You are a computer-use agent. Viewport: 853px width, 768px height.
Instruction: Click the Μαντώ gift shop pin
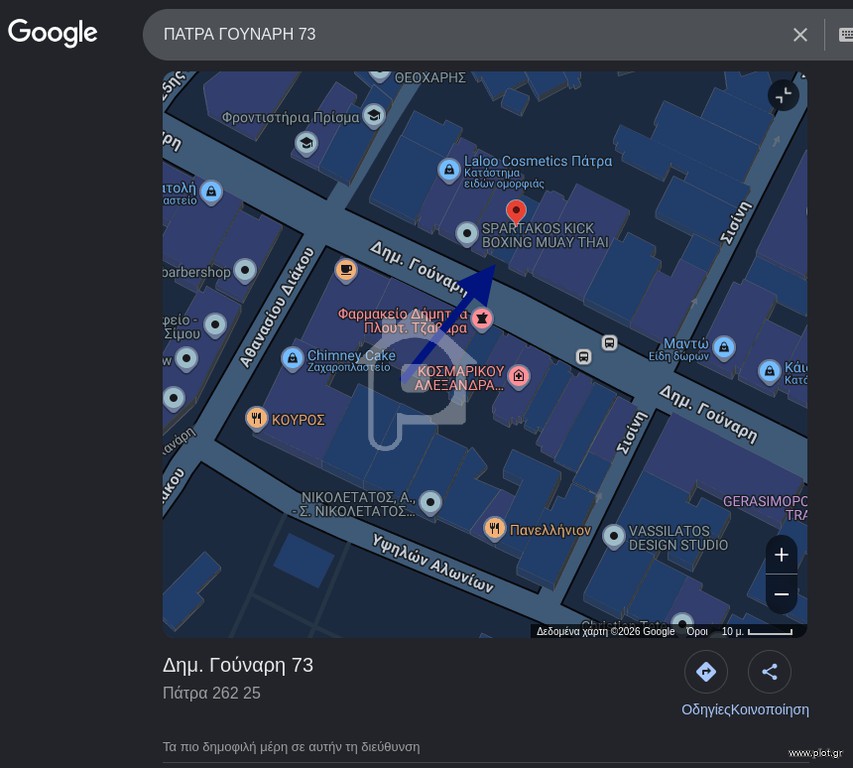point(724,347)
